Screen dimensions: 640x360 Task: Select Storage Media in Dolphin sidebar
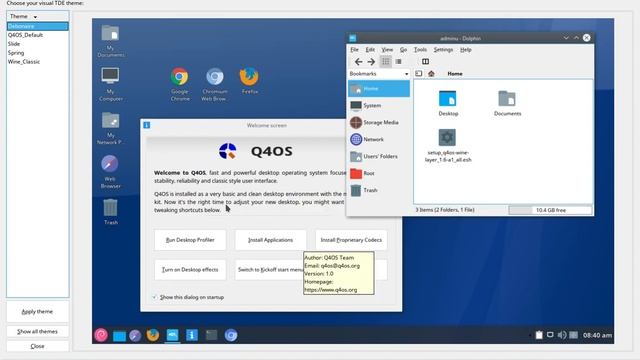379,122
